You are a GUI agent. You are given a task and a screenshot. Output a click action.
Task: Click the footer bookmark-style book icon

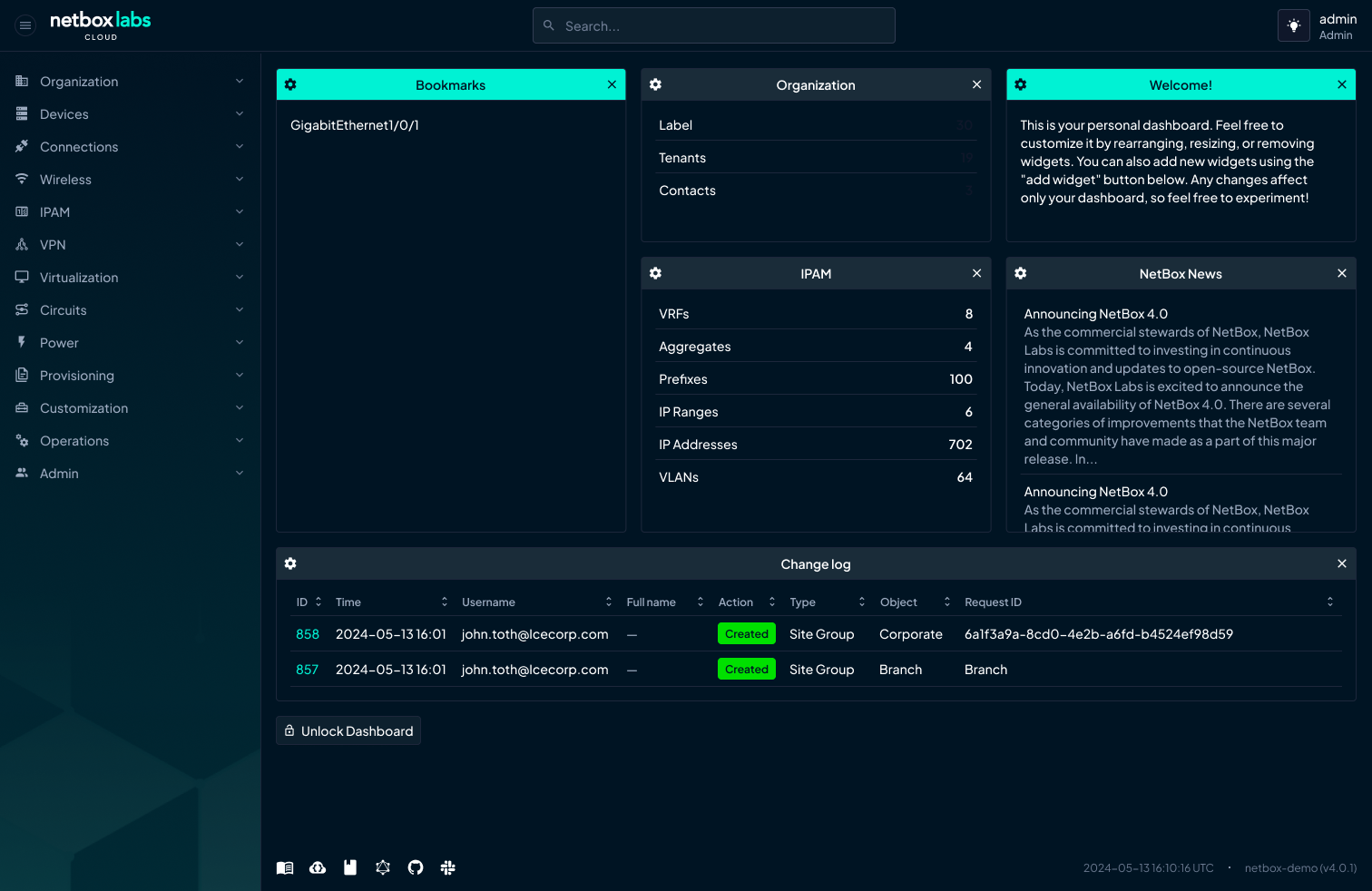point(350,867)
